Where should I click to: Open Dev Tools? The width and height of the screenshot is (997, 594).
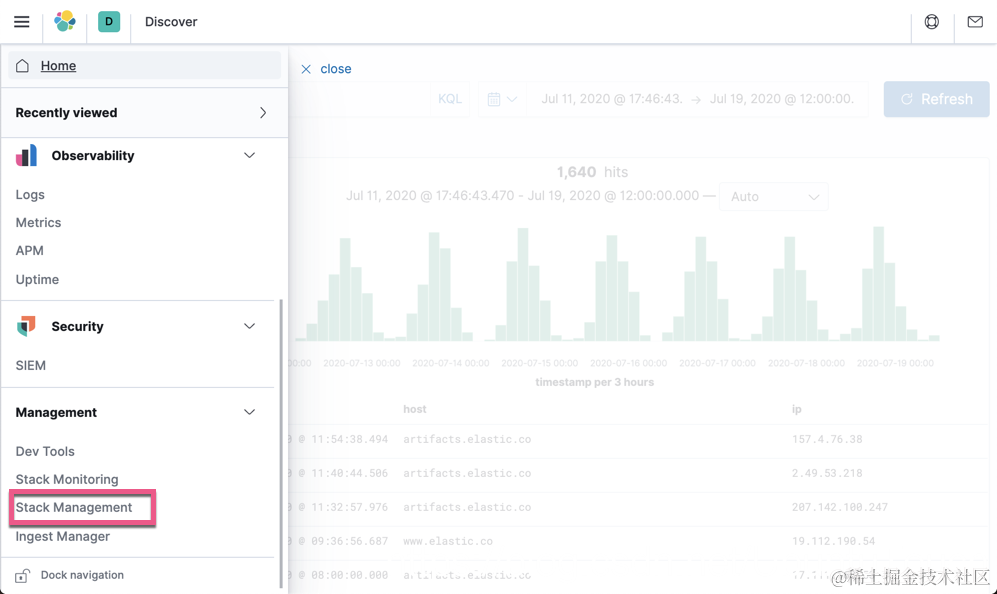[45, 452]
